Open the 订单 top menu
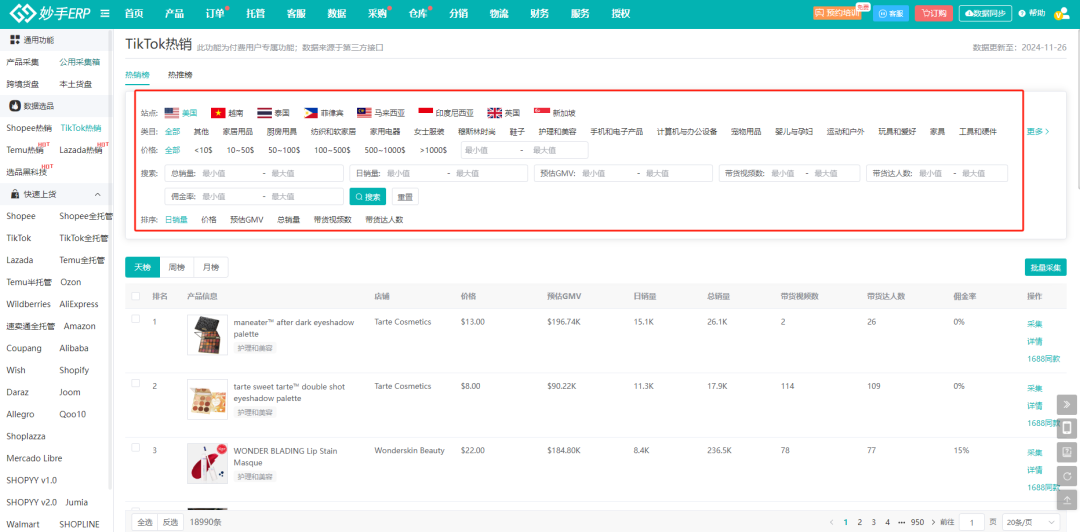This screenshot has width=1080, height=532. [x=215, y=13]
